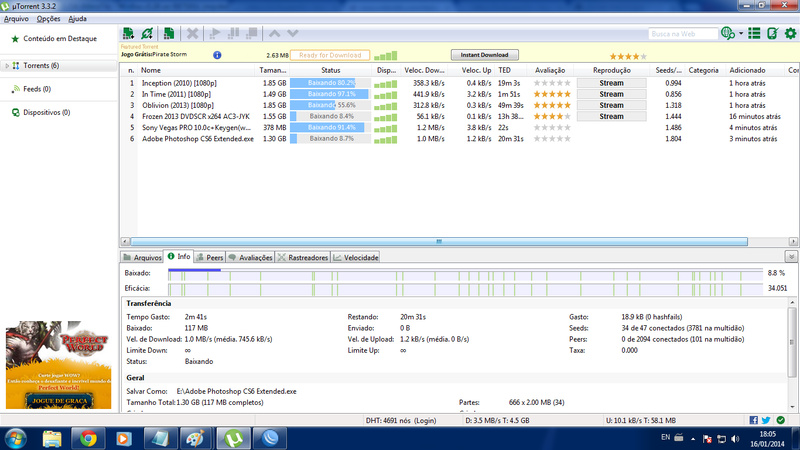The image size is (800, 450).
Task: Click the remote devices toolbar icon
Action: [x=772, y=34]
